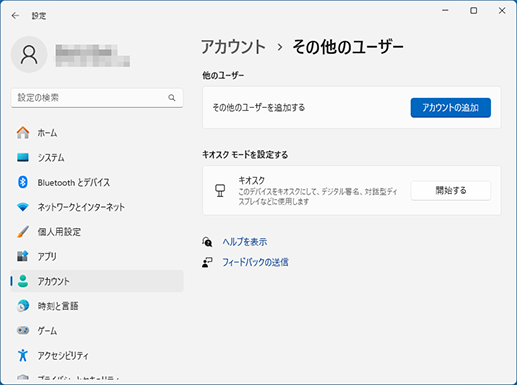Click the キオスク card title
Viewport: 517px width, 385px height.
(252, 180)
